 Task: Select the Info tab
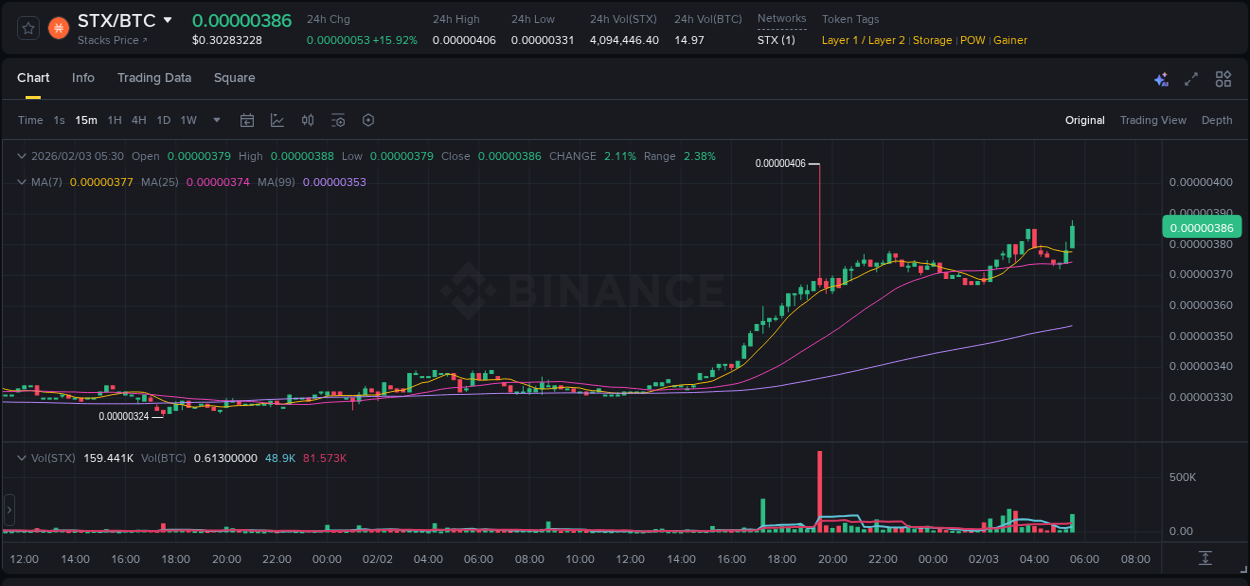83,78
